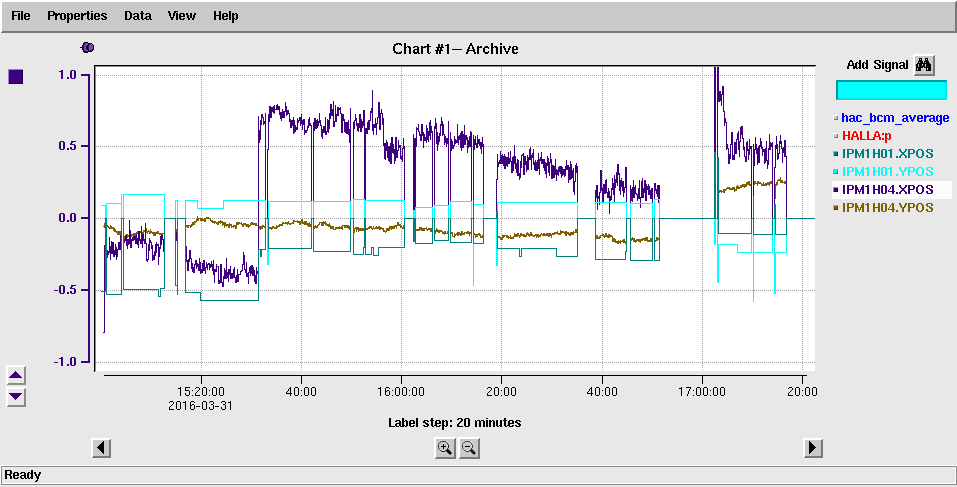
Task: Click the down arrow axis stepper
Action: (16, 397)
